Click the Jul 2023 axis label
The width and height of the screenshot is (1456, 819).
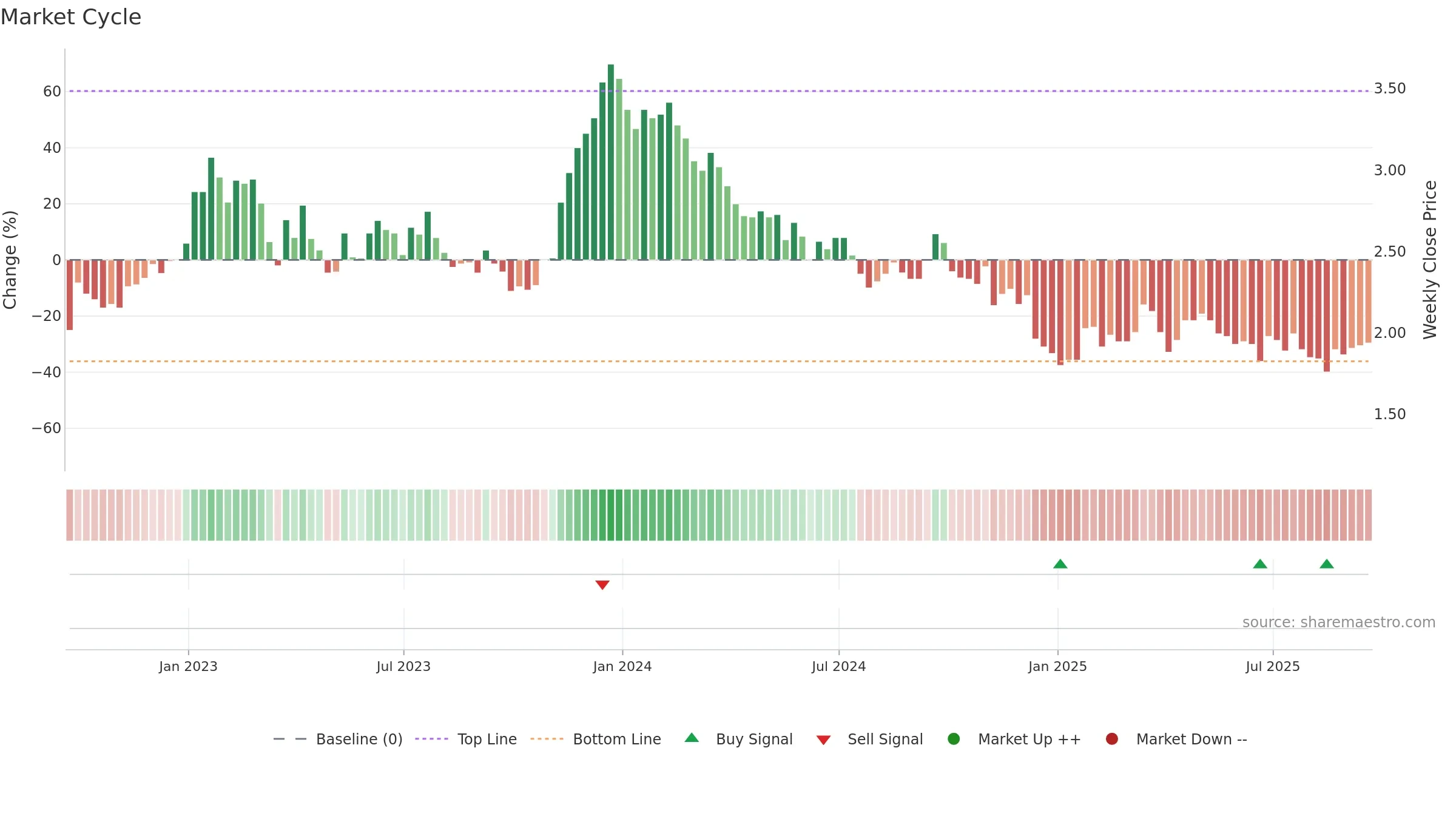(x=403, y=666)
